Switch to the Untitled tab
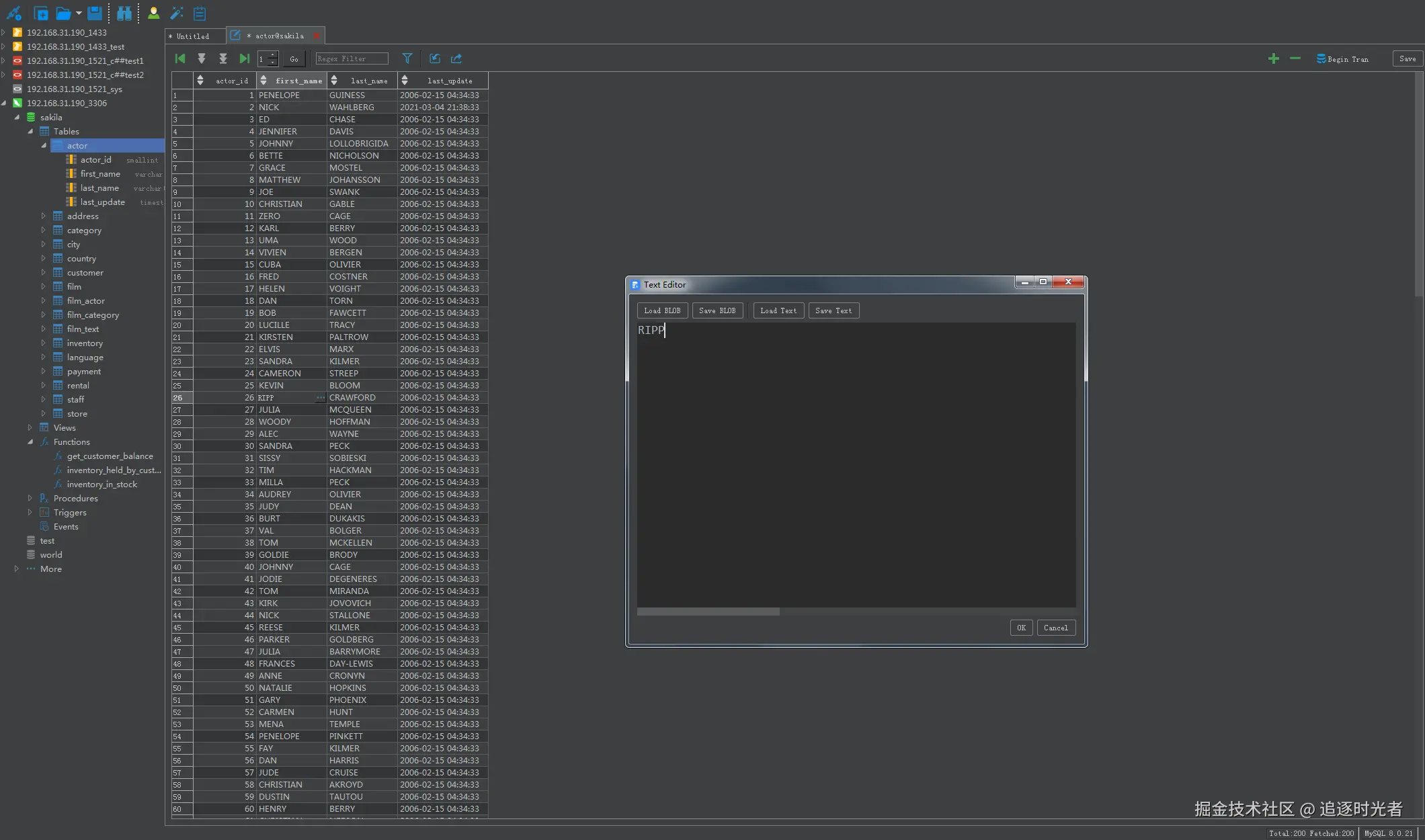Image resolution: width=1425 pixels, height=840 pixels. click(x=192, y=36)
